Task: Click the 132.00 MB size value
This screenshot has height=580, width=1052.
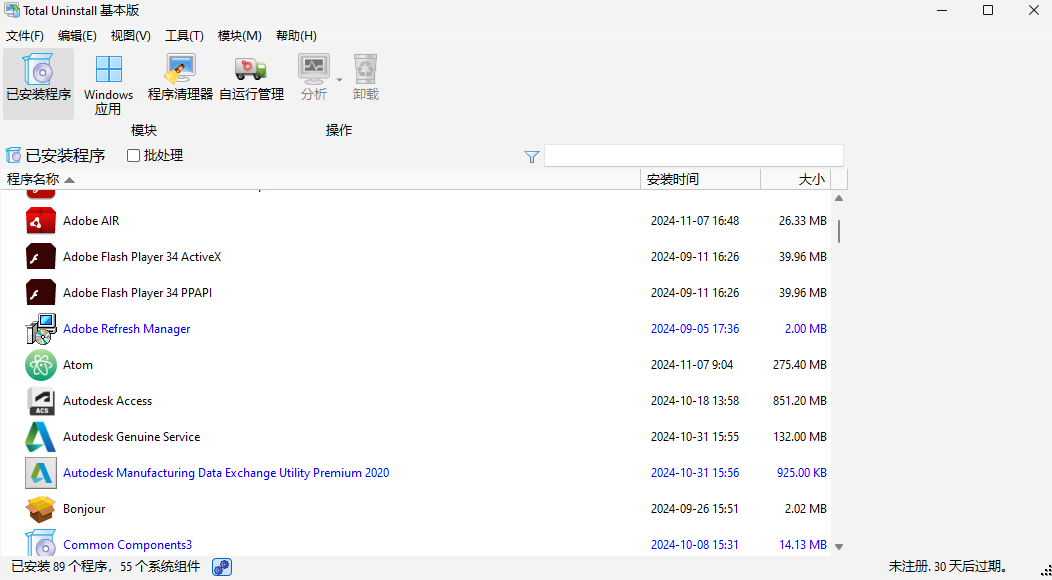Action: tap(800, 437)
